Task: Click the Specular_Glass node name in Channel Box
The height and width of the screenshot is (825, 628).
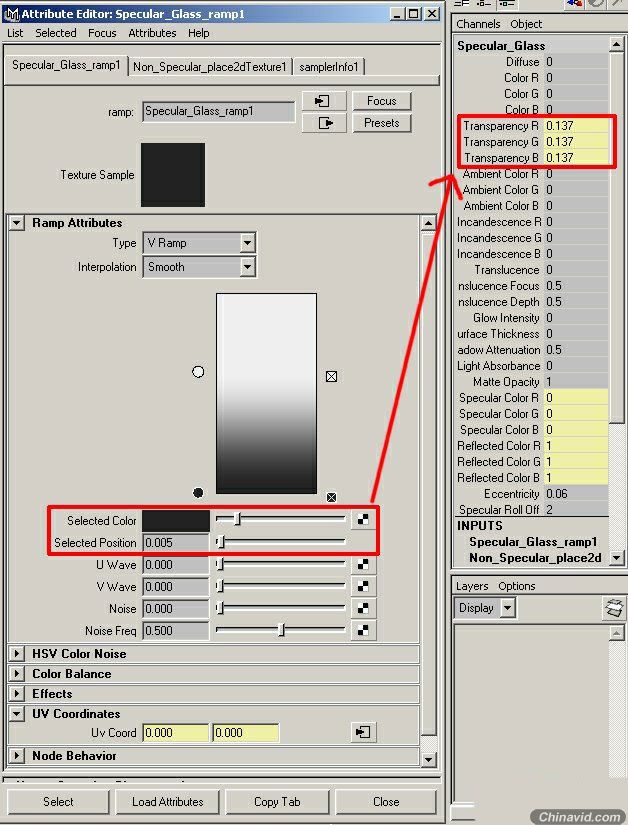Action: (501, 46)
